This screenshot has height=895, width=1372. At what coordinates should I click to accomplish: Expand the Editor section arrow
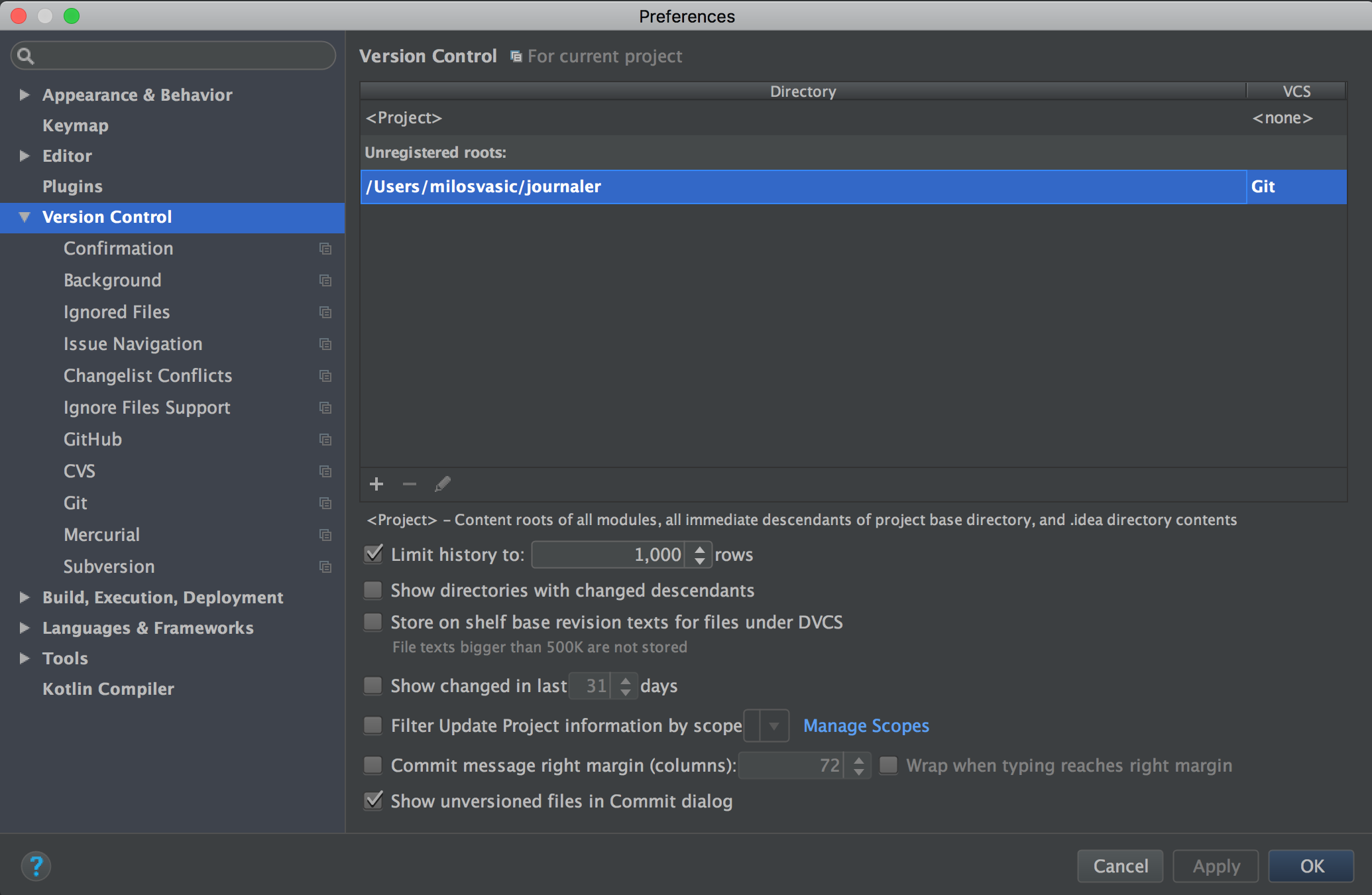[x=25, y=156]
